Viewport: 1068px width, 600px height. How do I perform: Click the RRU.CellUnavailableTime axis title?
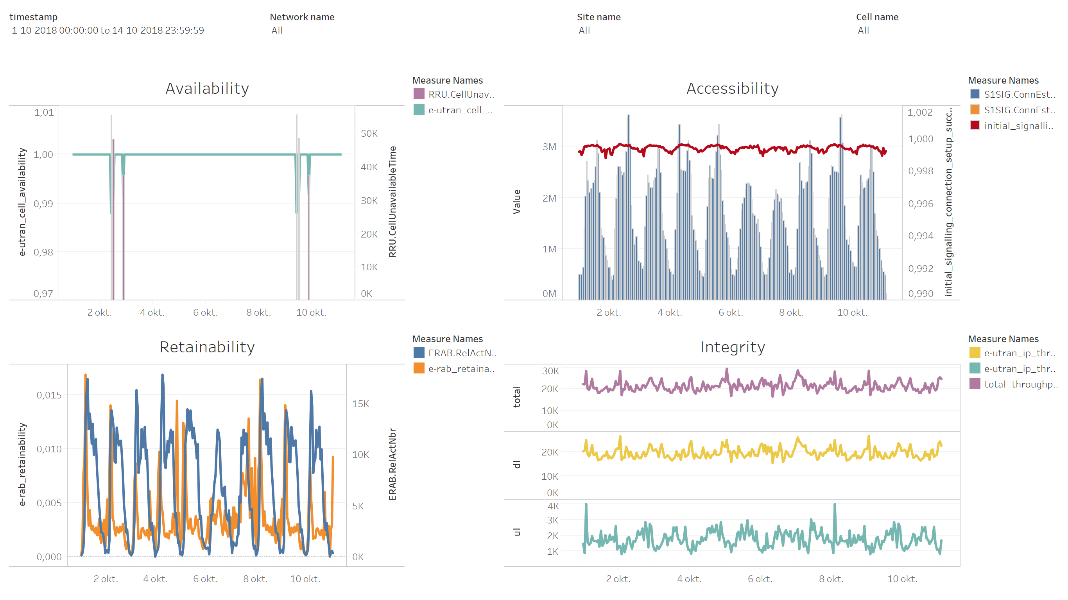coord(392,202)
